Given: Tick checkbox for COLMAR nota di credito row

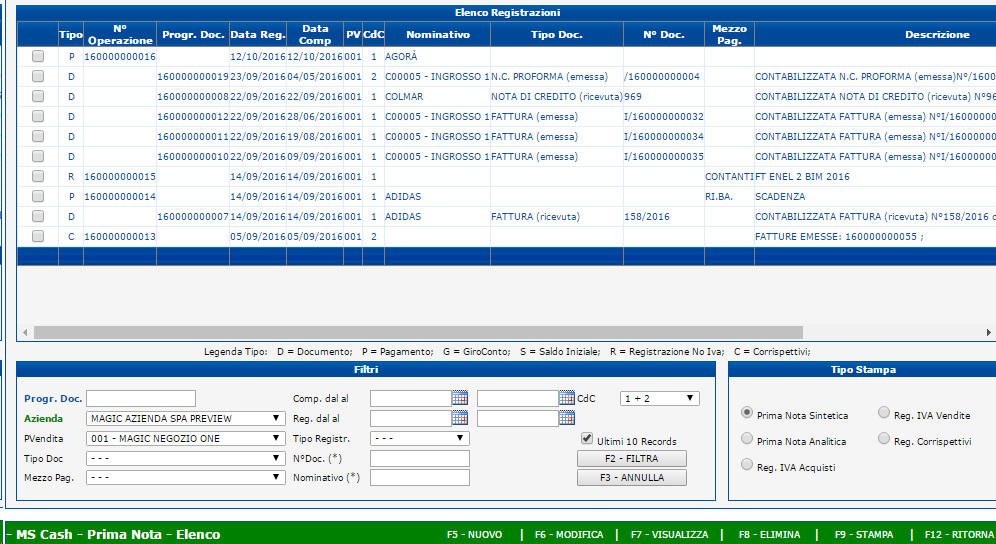Looking at the screenshot, I should coord(38,97).
